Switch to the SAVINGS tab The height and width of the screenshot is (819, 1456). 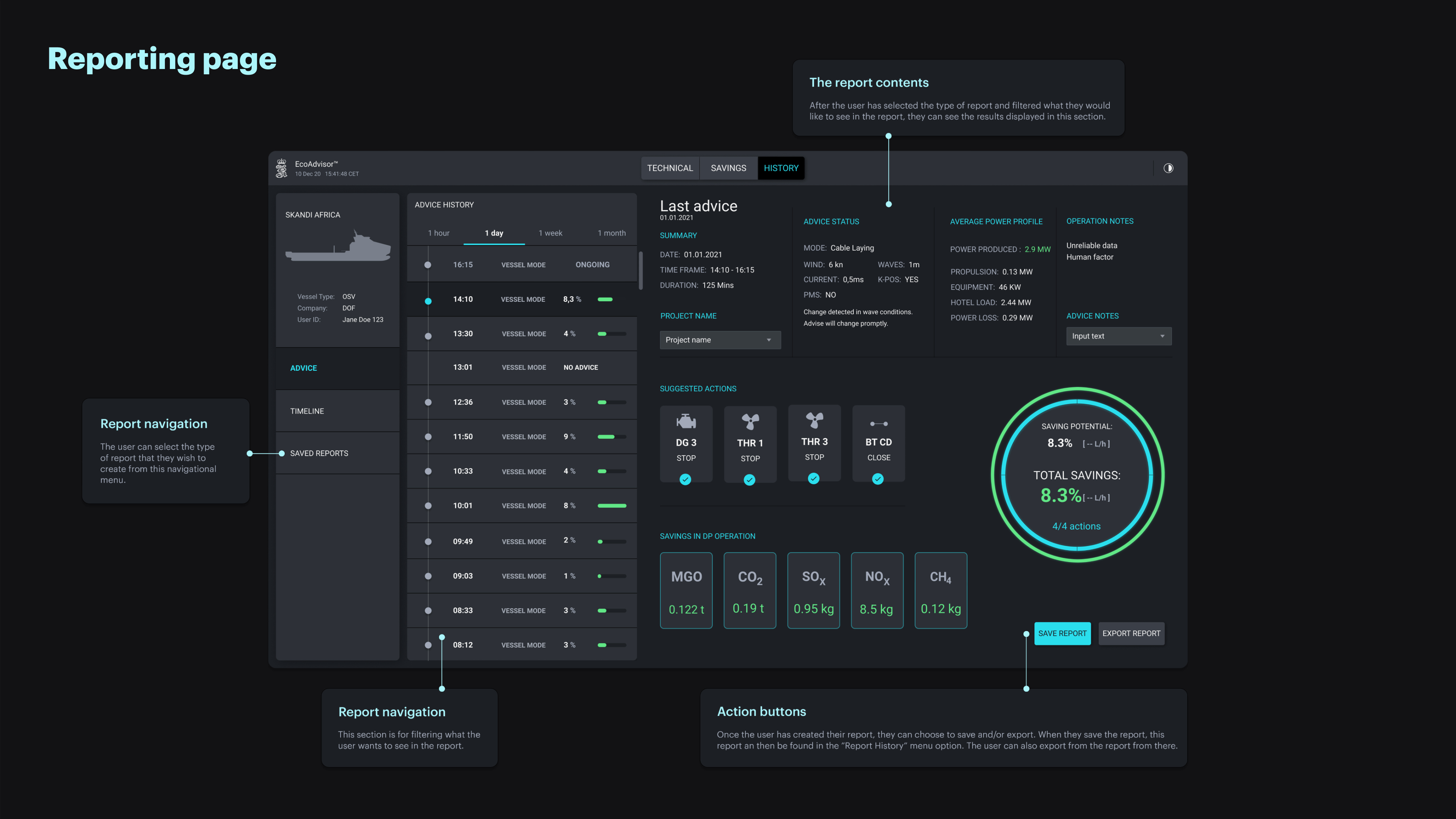click(728, 168)
